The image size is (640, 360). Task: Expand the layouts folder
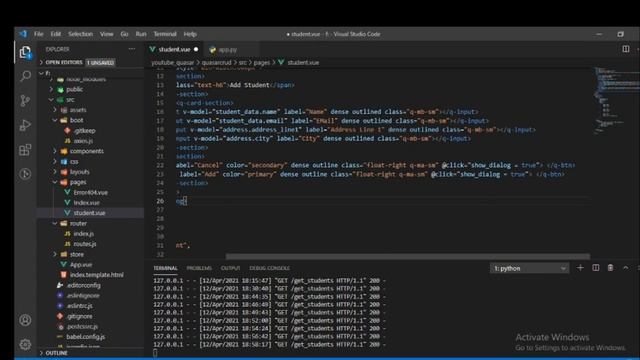(80, 172)
